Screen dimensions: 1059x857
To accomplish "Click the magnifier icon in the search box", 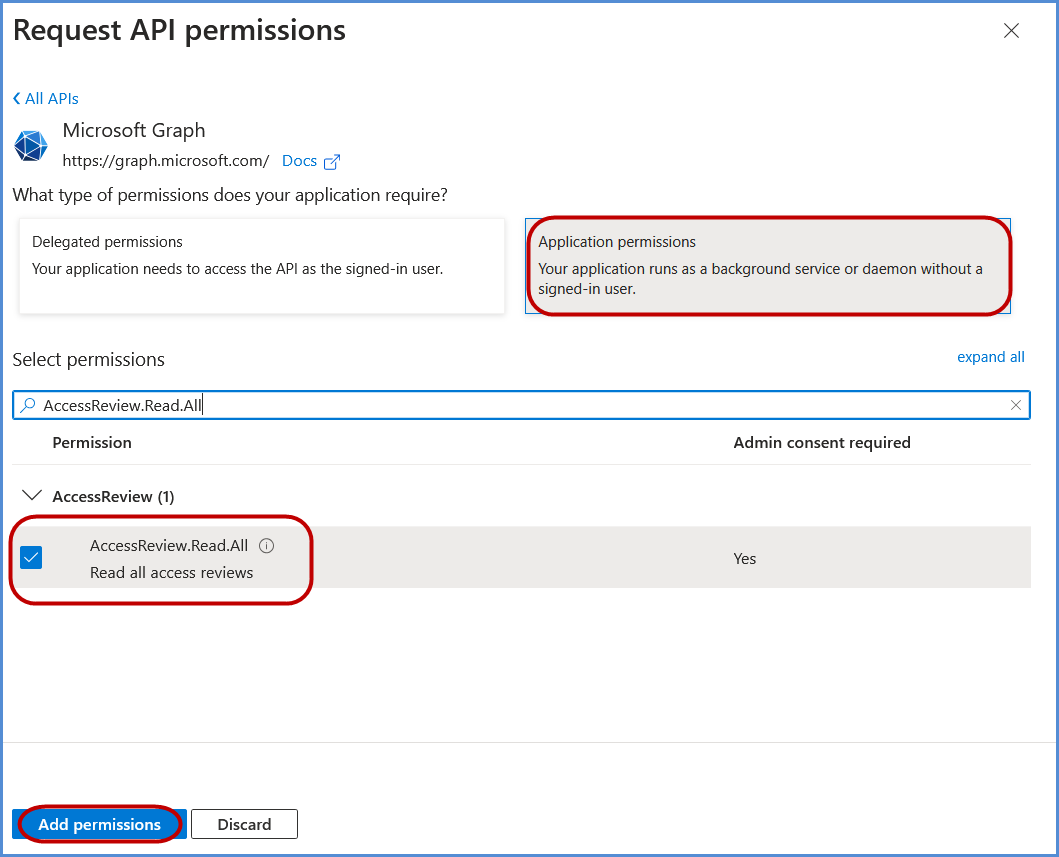I will 28,405.
